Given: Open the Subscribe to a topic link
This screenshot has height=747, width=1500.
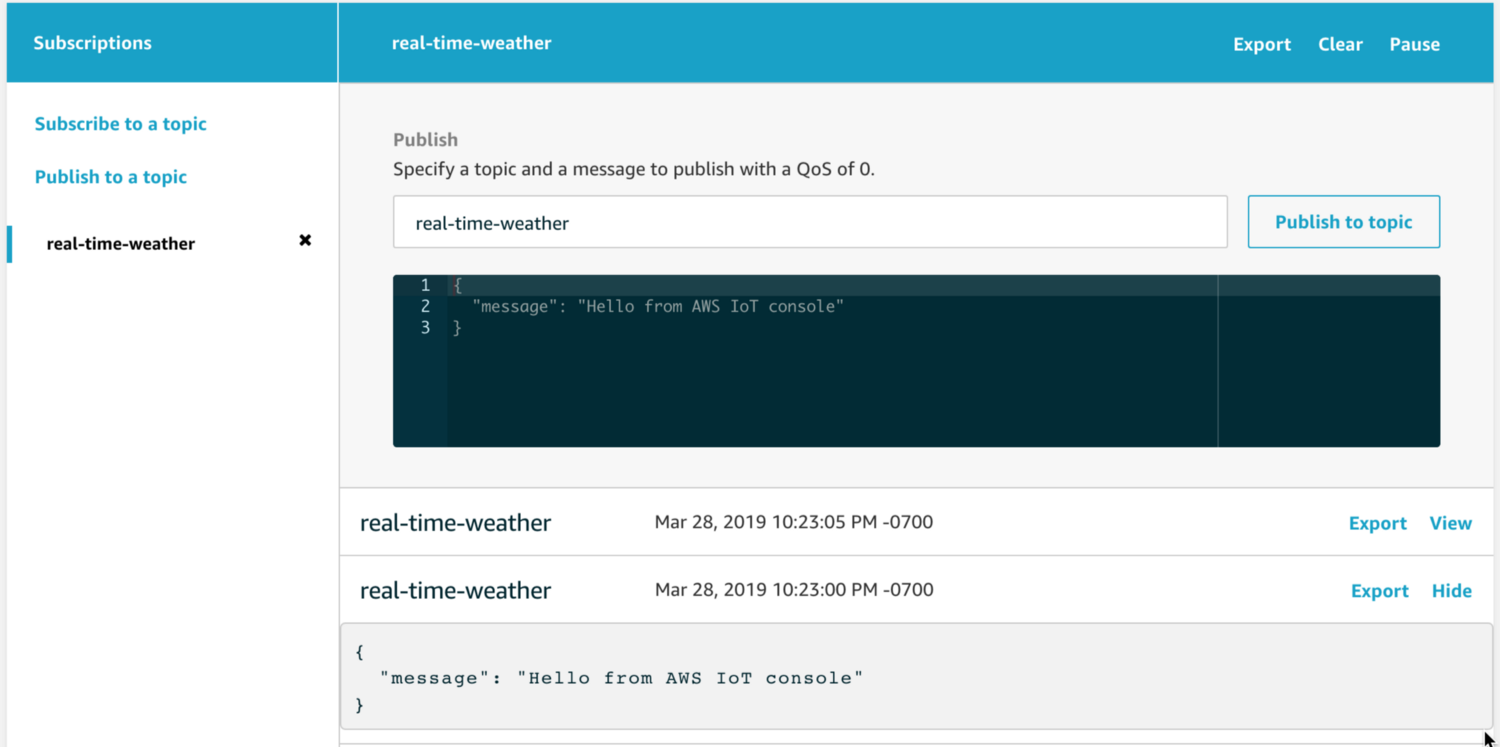Looking at the screenshot, I should [x=121, y=124].
